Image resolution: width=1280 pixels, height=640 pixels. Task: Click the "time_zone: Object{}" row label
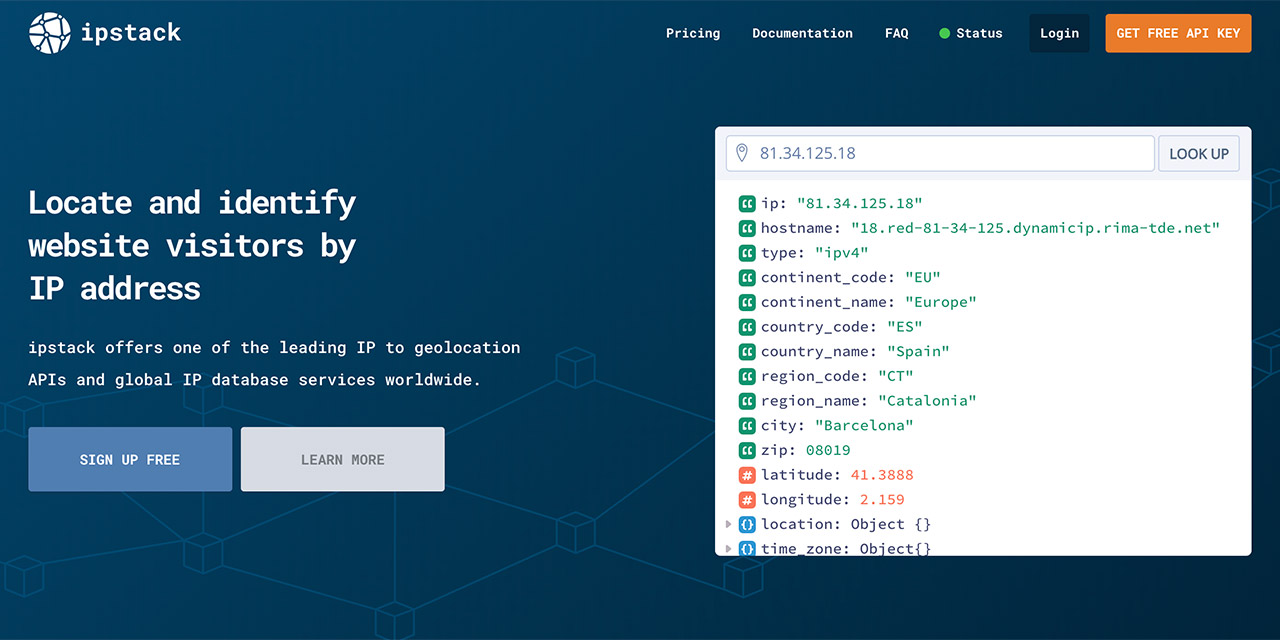[x=846, y=548]
